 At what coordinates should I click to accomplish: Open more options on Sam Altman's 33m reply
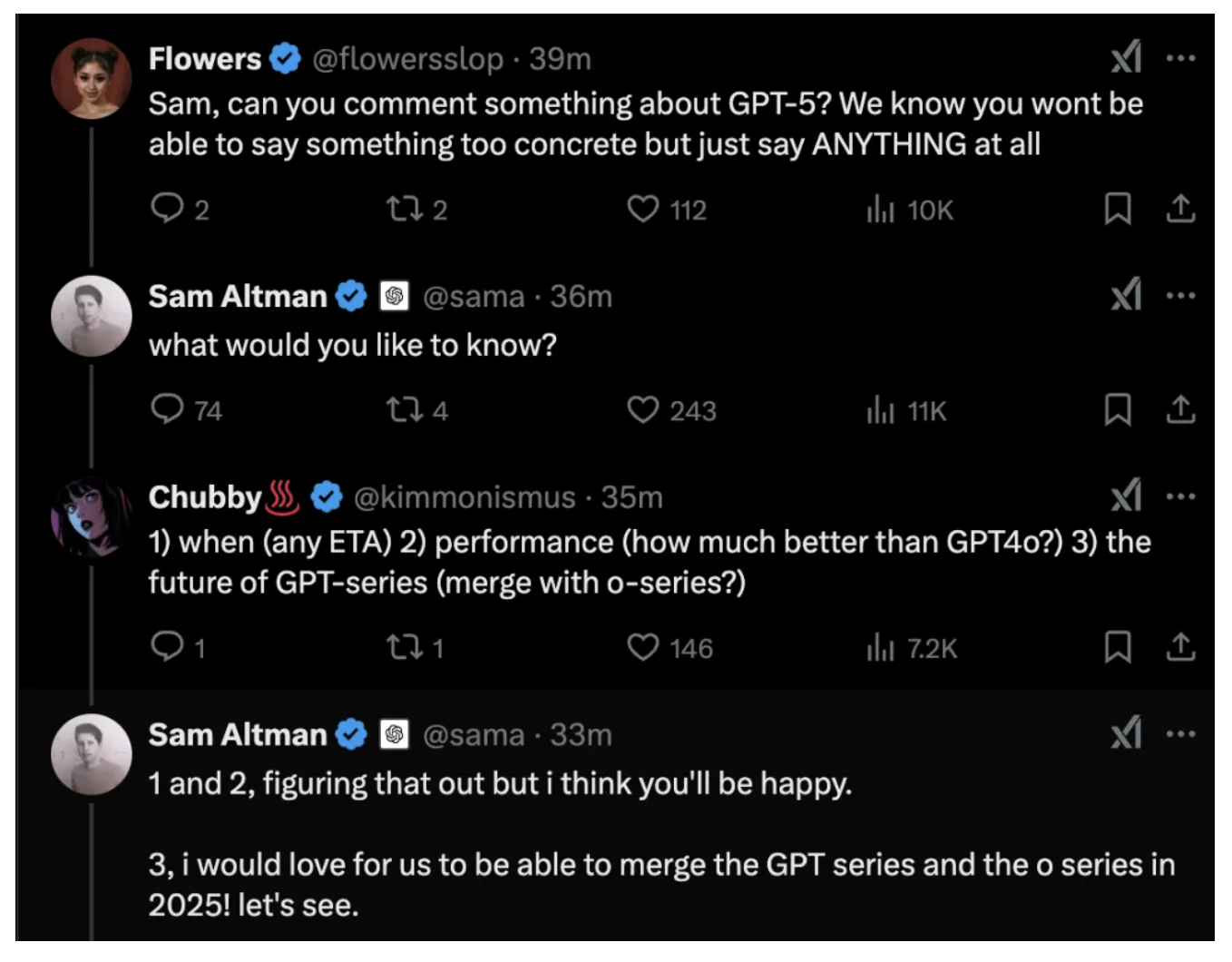click(x=1180, y=734)
